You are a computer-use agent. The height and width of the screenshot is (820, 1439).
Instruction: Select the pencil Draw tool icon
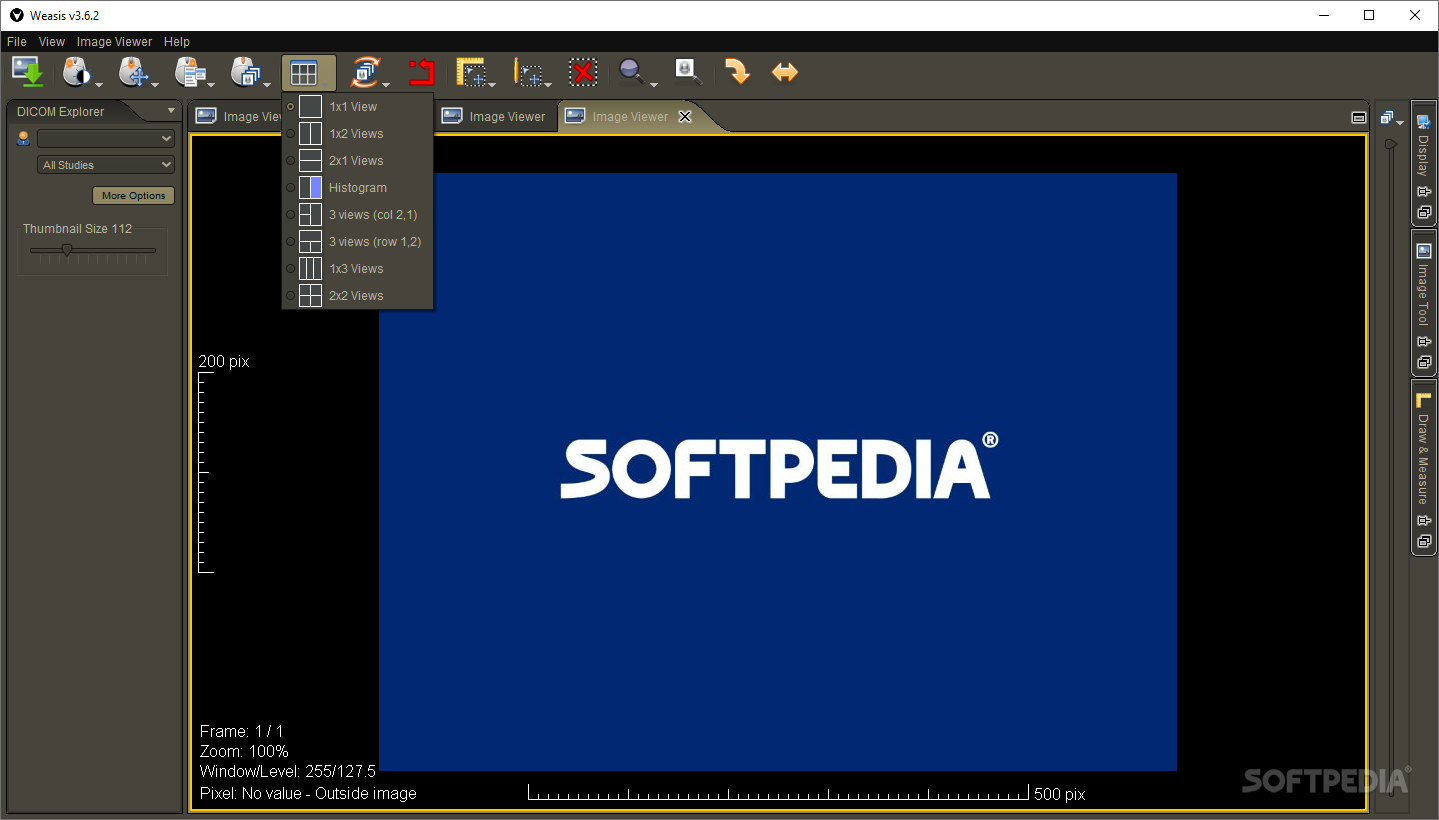coord(527,72)
